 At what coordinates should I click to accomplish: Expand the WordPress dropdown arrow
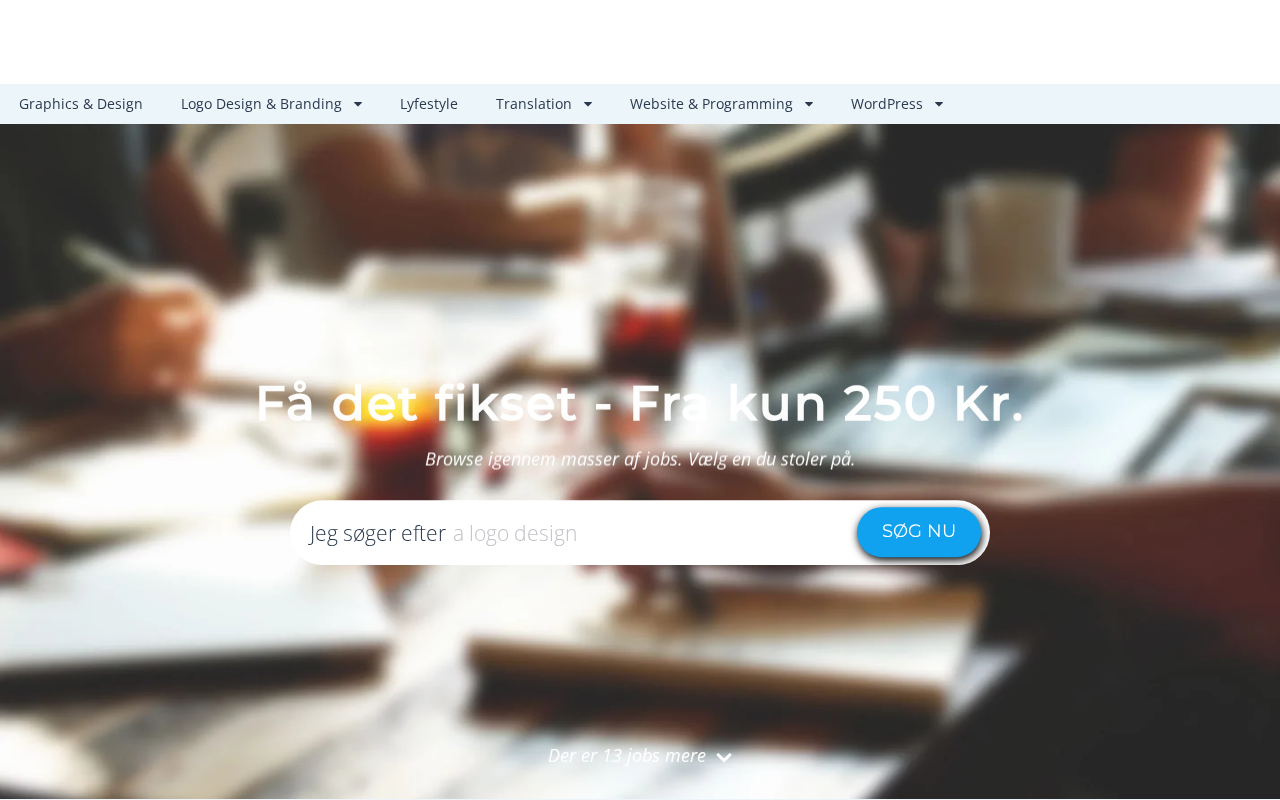coord(939,104)
